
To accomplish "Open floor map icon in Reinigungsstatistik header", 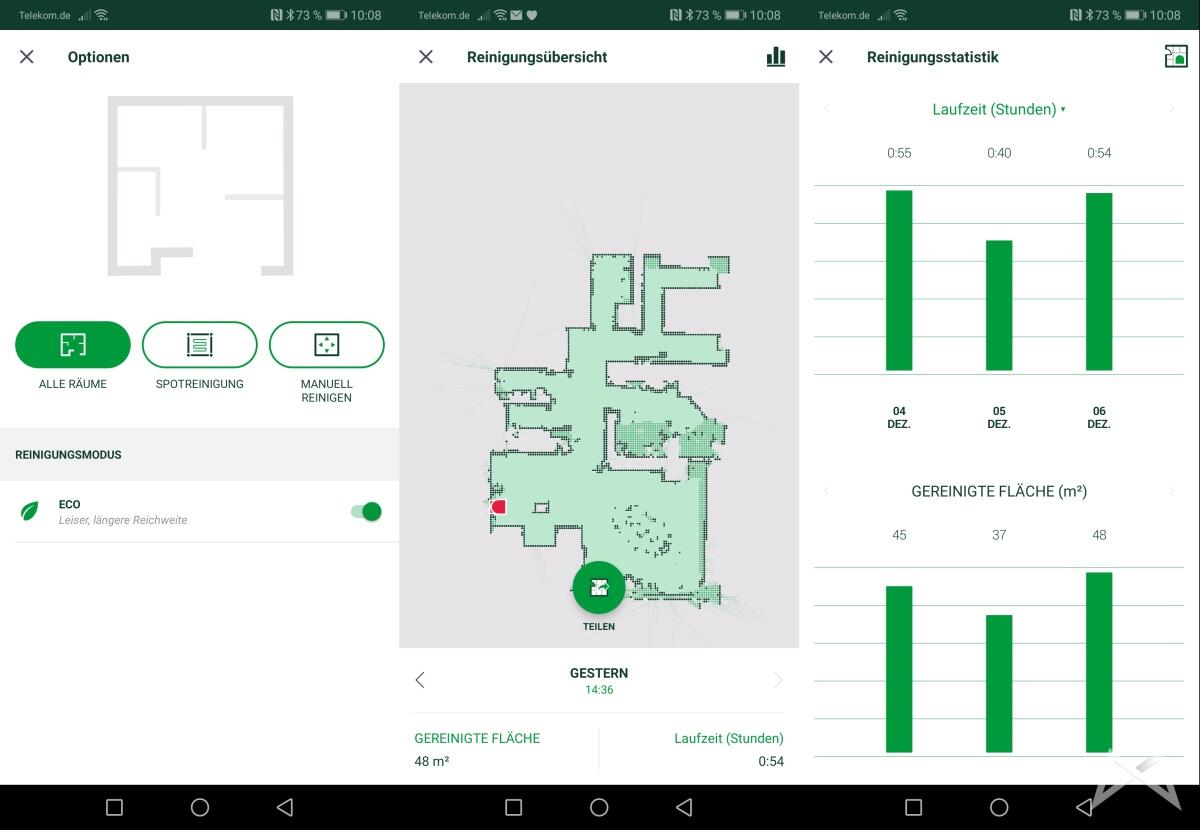I will coord(1176,57).
